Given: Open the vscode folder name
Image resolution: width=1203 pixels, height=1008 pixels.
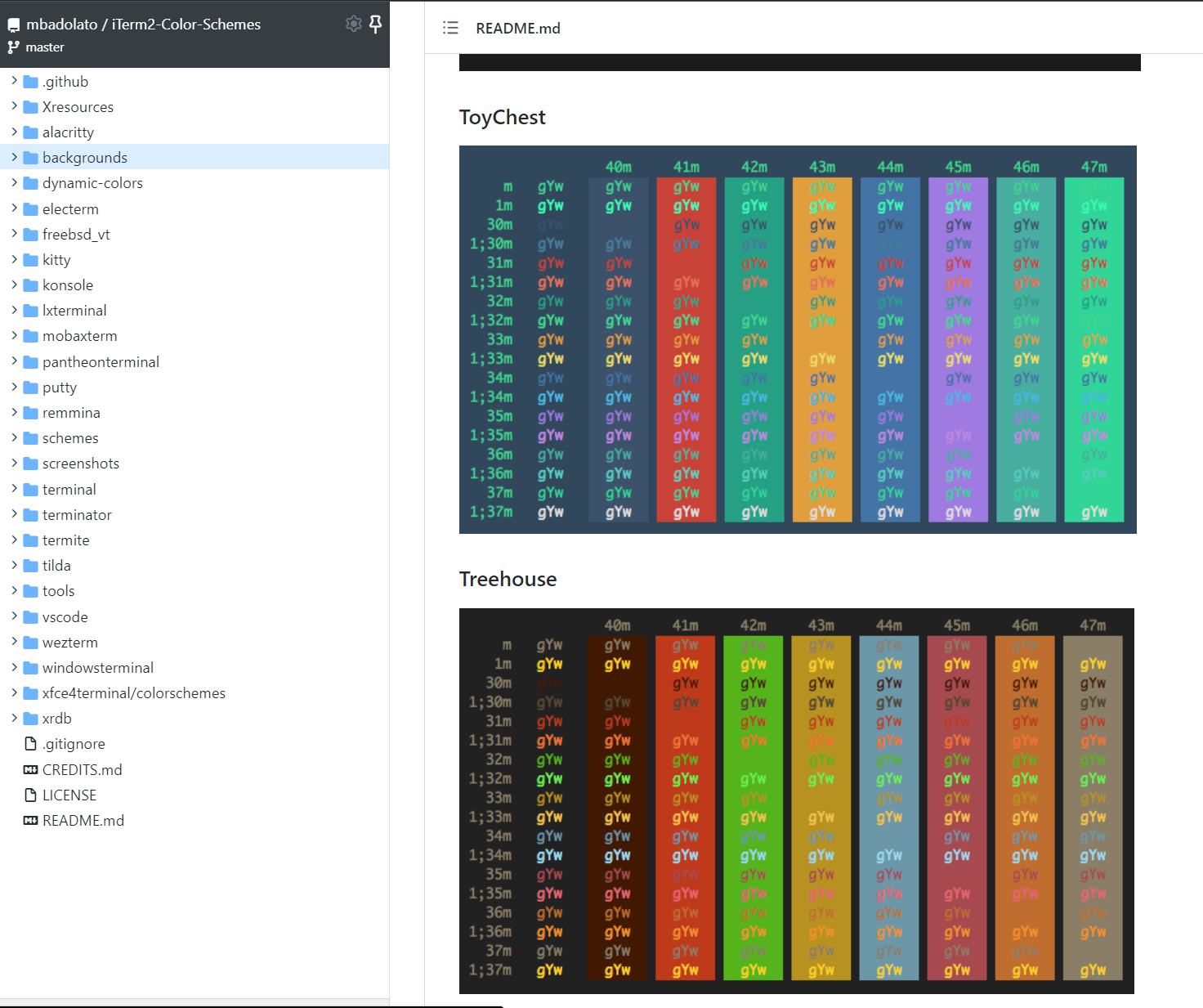Looking at the screenshot, I should 65,617.
